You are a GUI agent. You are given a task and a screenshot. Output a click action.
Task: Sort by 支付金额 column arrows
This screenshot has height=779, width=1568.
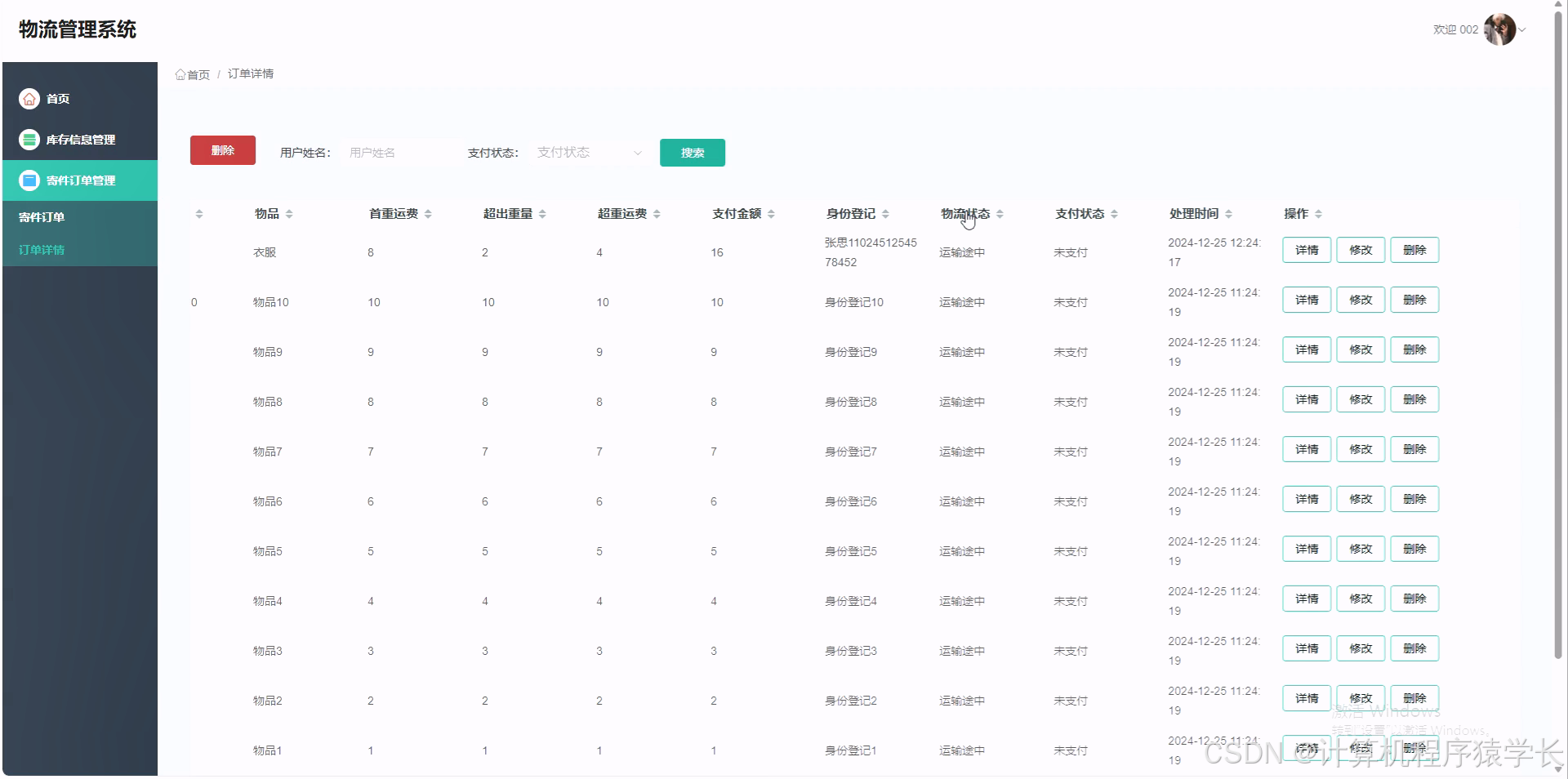[771, 214]
